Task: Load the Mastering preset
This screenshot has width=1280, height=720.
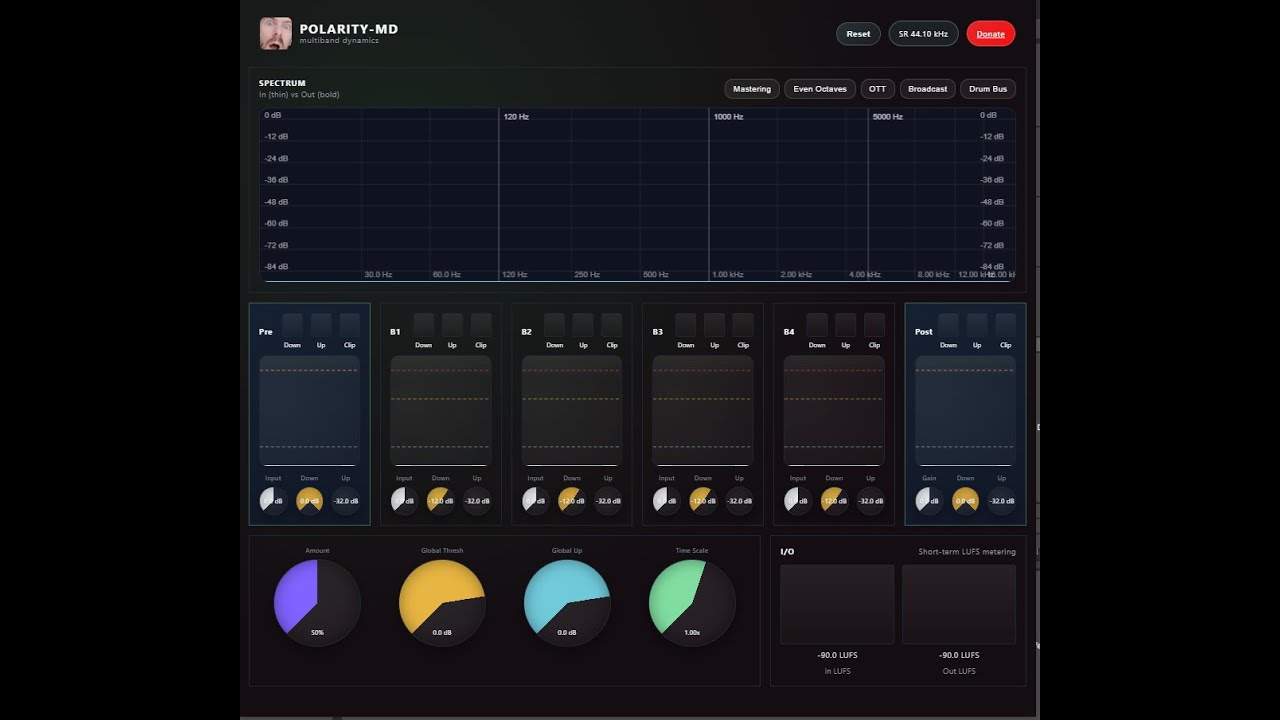Action: [752, 89]
